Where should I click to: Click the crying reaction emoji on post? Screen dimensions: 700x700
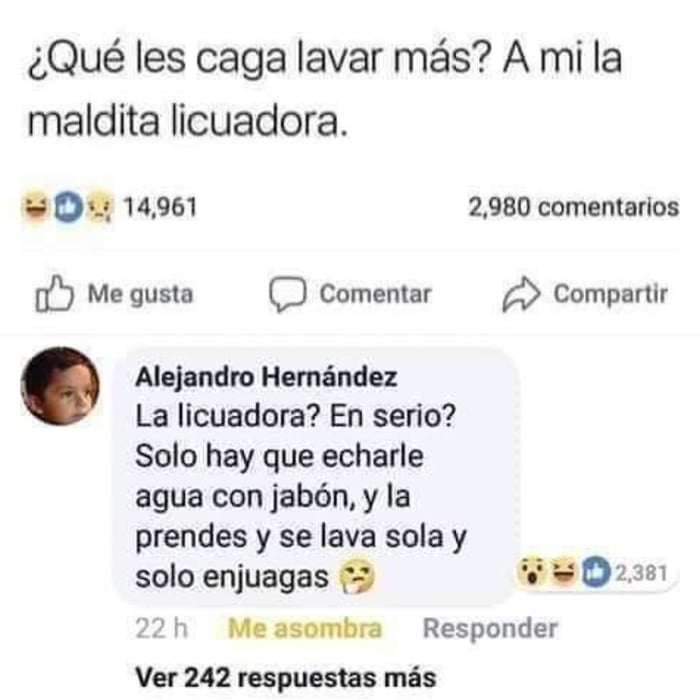pyautogui.click(x=100, y=207)
